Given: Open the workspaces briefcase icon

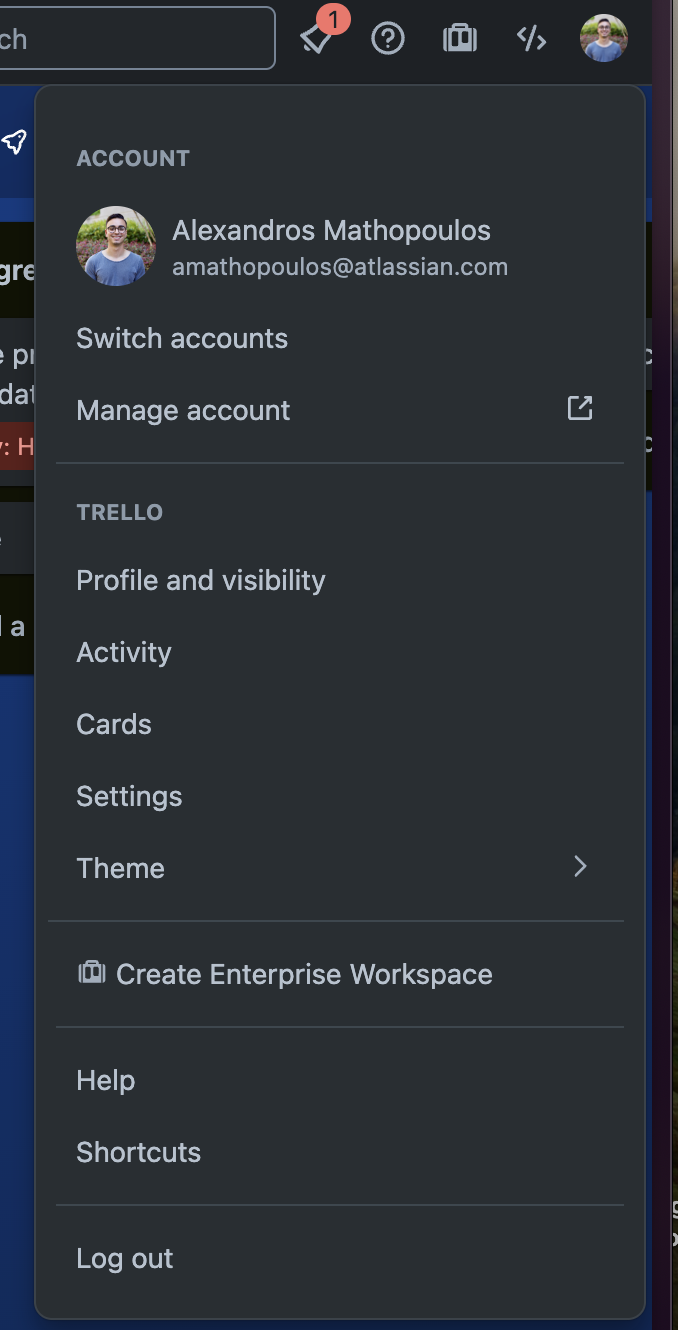Looking at the screenshot, I should click(459, 38).
